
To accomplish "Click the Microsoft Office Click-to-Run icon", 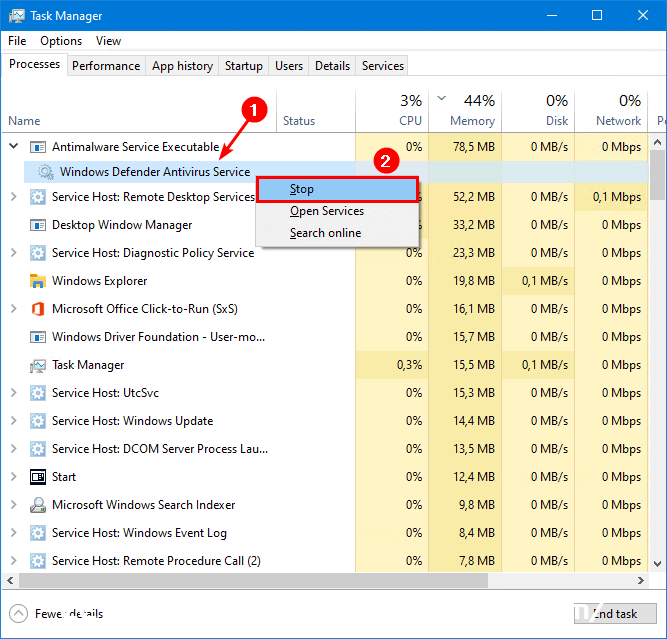I will click(x=38, y=309).
